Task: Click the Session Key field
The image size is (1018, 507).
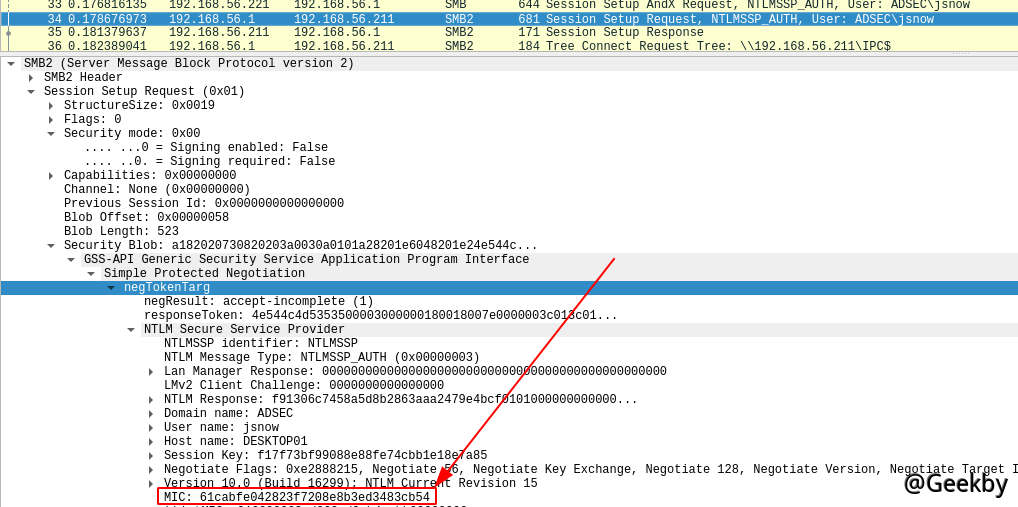Action: pyautogui.click(x=325, y=456)
